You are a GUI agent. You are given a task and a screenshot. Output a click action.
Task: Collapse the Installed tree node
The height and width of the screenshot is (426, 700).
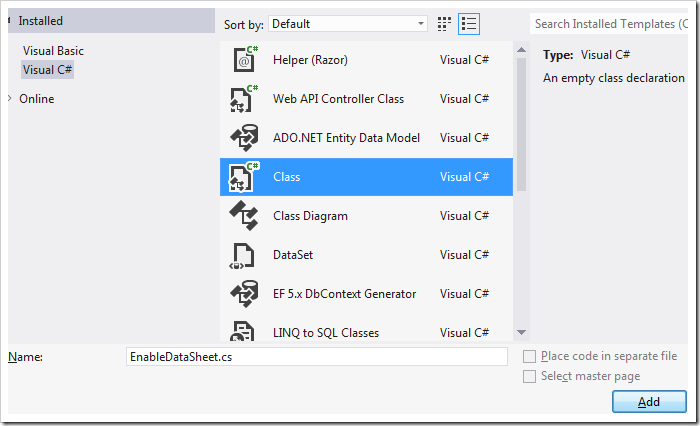coord(9,20)
